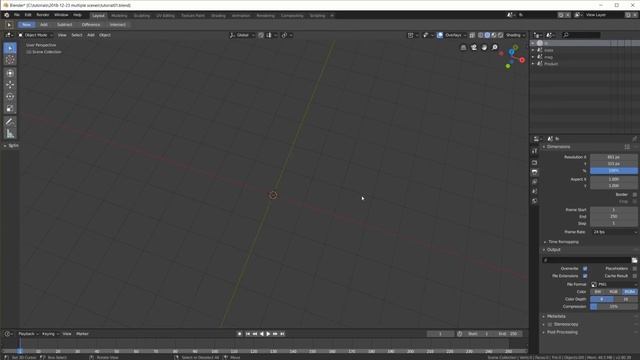
Task: Activate the 3D Cursor tool
Action: coord(10,60)
